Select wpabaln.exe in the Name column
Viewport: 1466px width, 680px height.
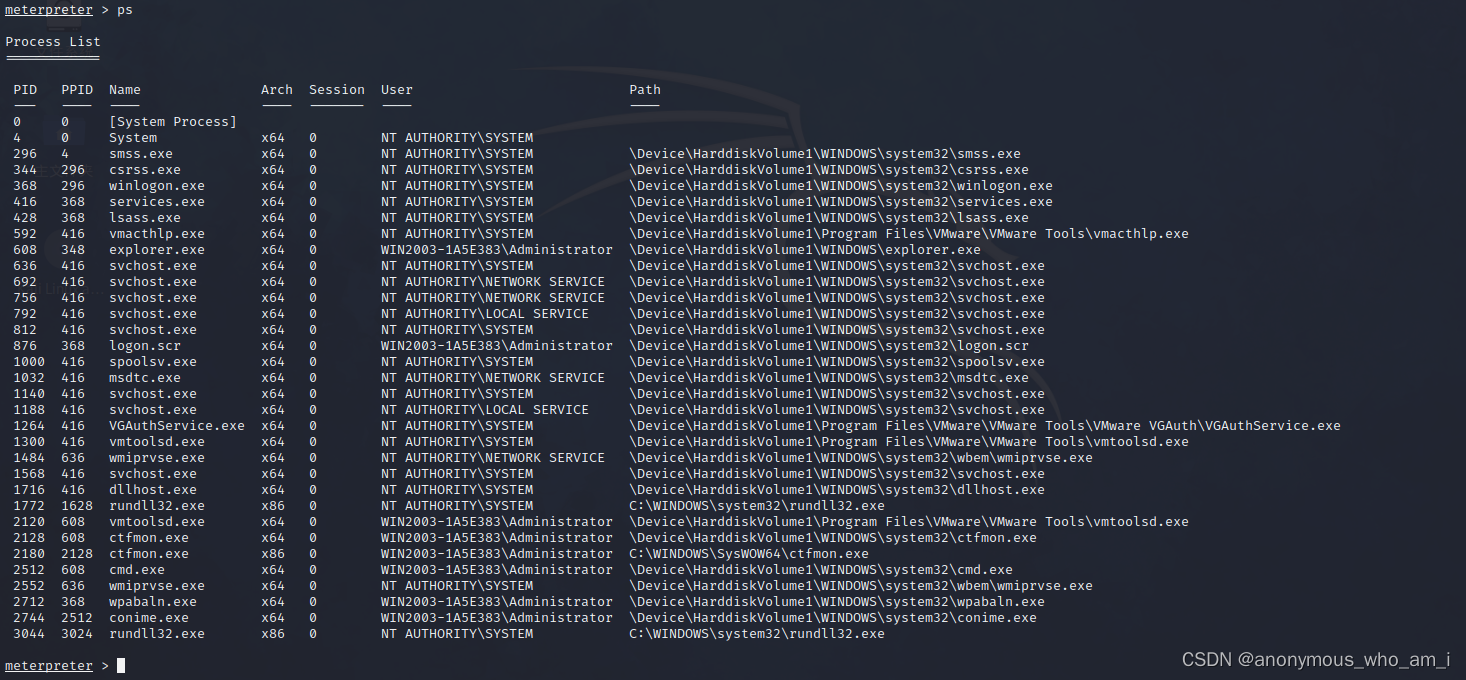point(153,602)
